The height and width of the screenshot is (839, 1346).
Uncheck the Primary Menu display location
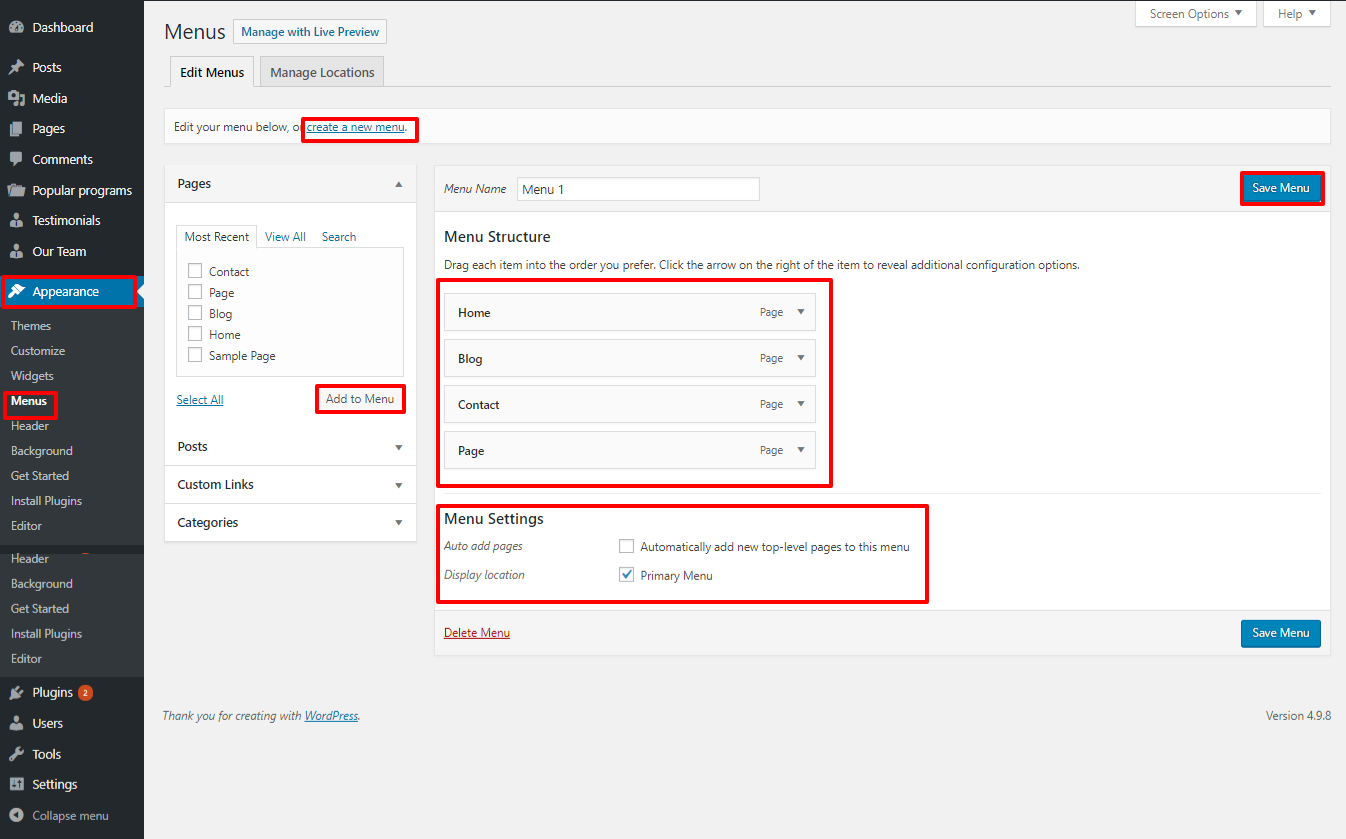point(627,575)
